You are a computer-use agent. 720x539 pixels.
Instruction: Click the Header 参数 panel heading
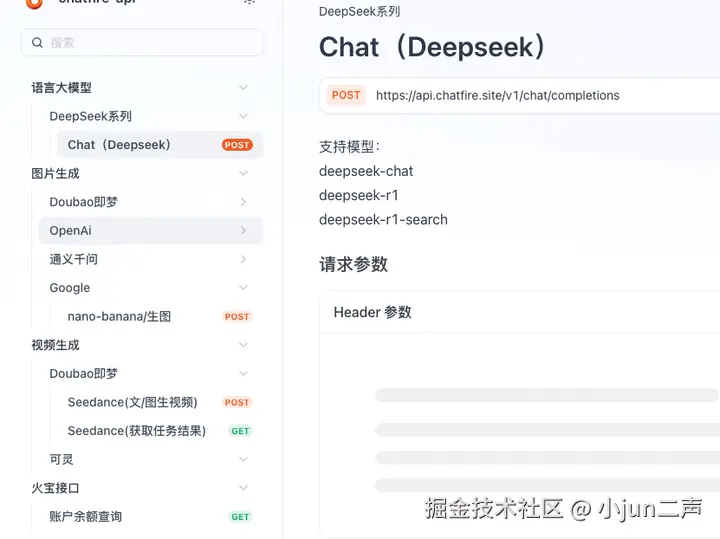pyautogui.click(x=372, y=312)
